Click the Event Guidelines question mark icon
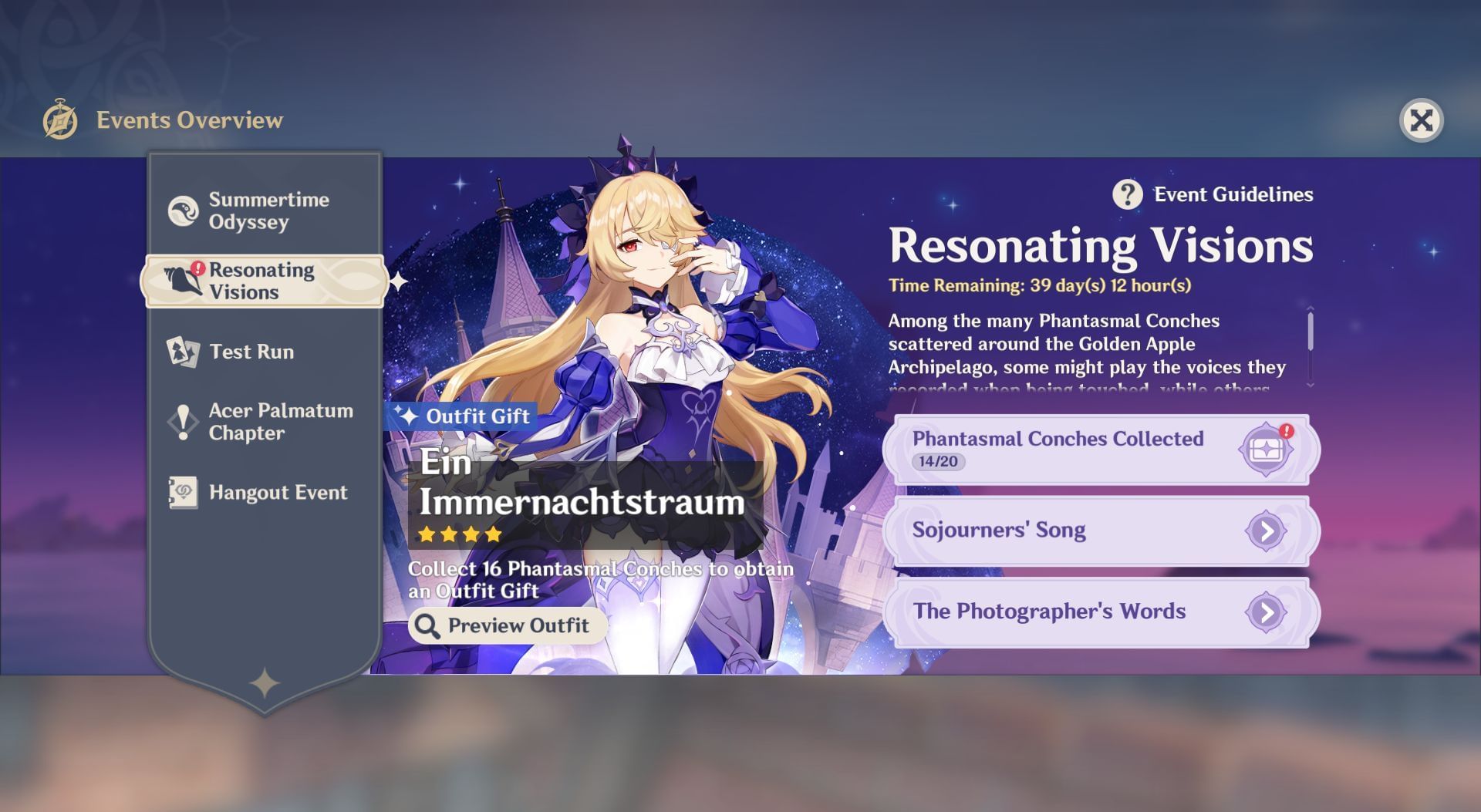This screenshot has height=812, width=1481. [x=1127, y=194]
